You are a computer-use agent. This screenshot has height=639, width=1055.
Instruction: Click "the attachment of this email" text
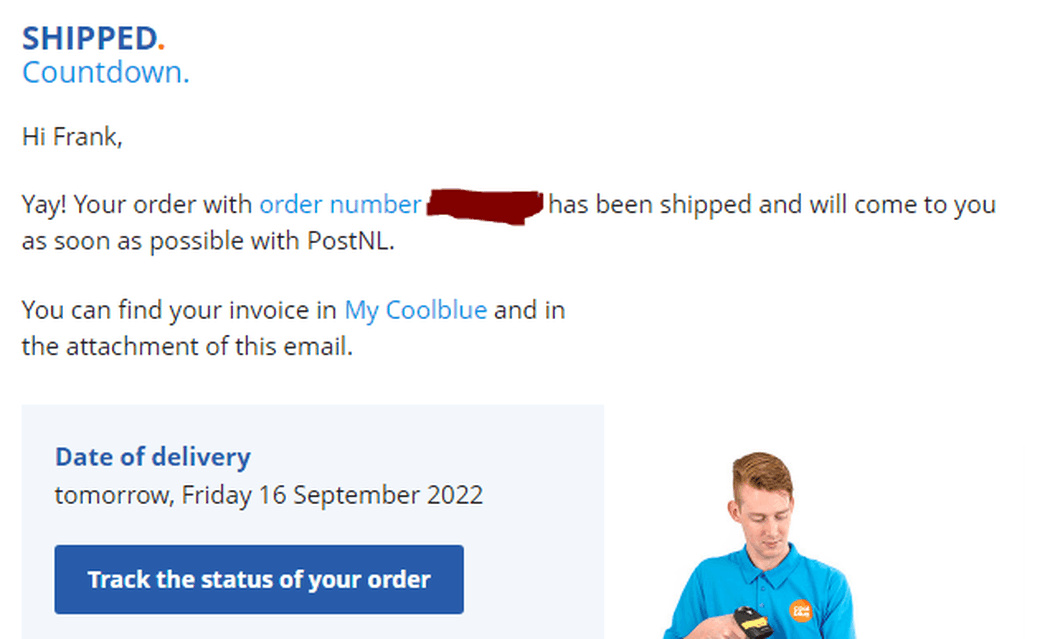(x=187, y=348)
